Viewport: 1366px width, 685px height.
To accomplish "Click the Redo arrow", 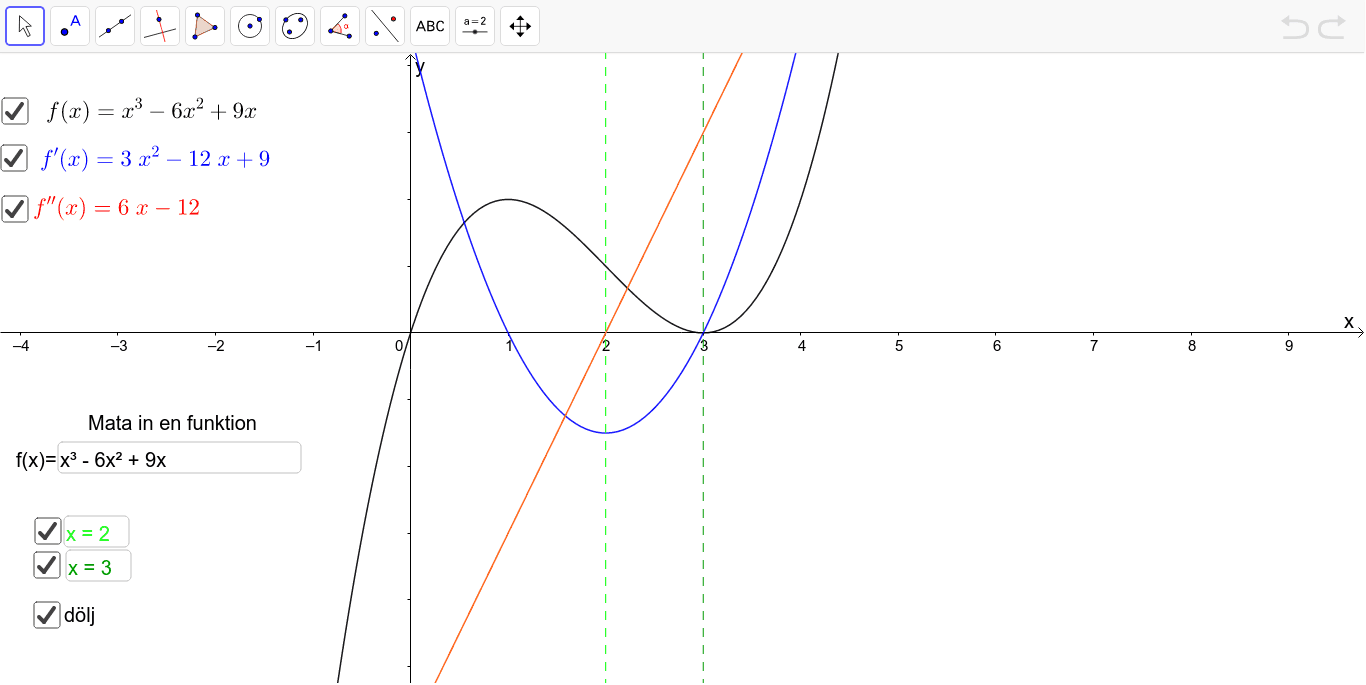I will 1332,27.
